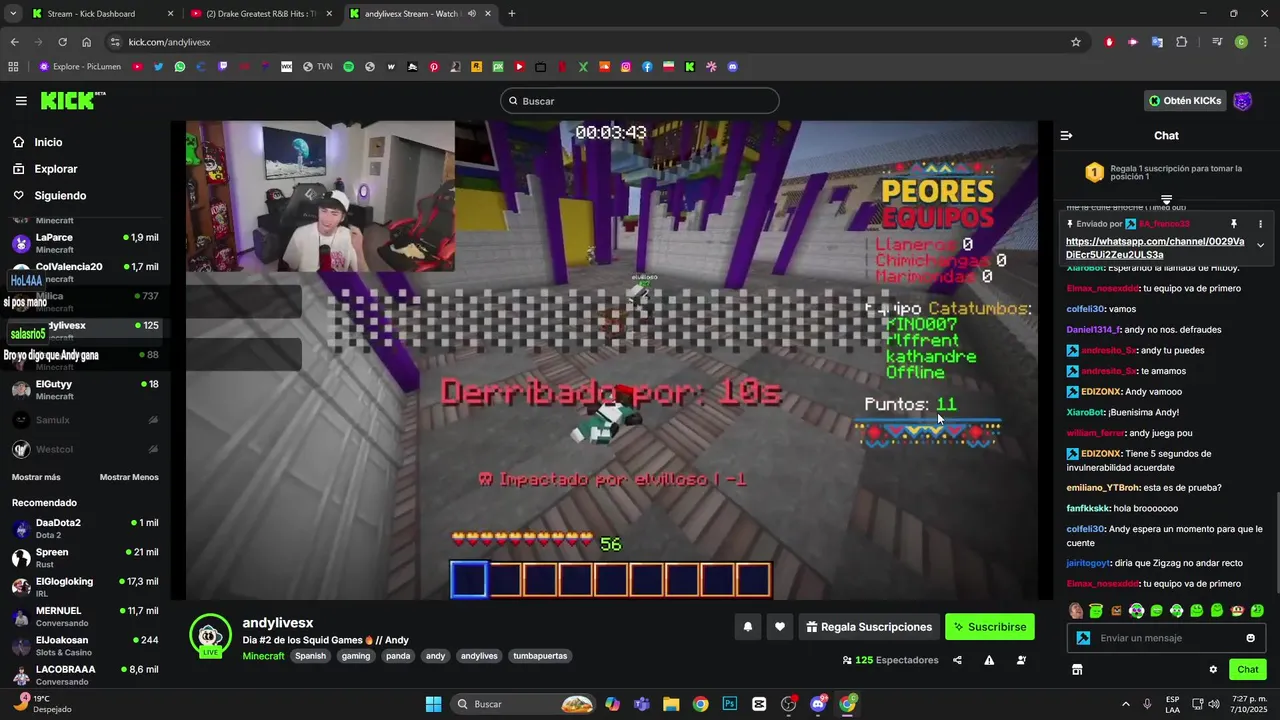
Task: Click Regala Suscripciones button
Action: click(x=868, y=627)
